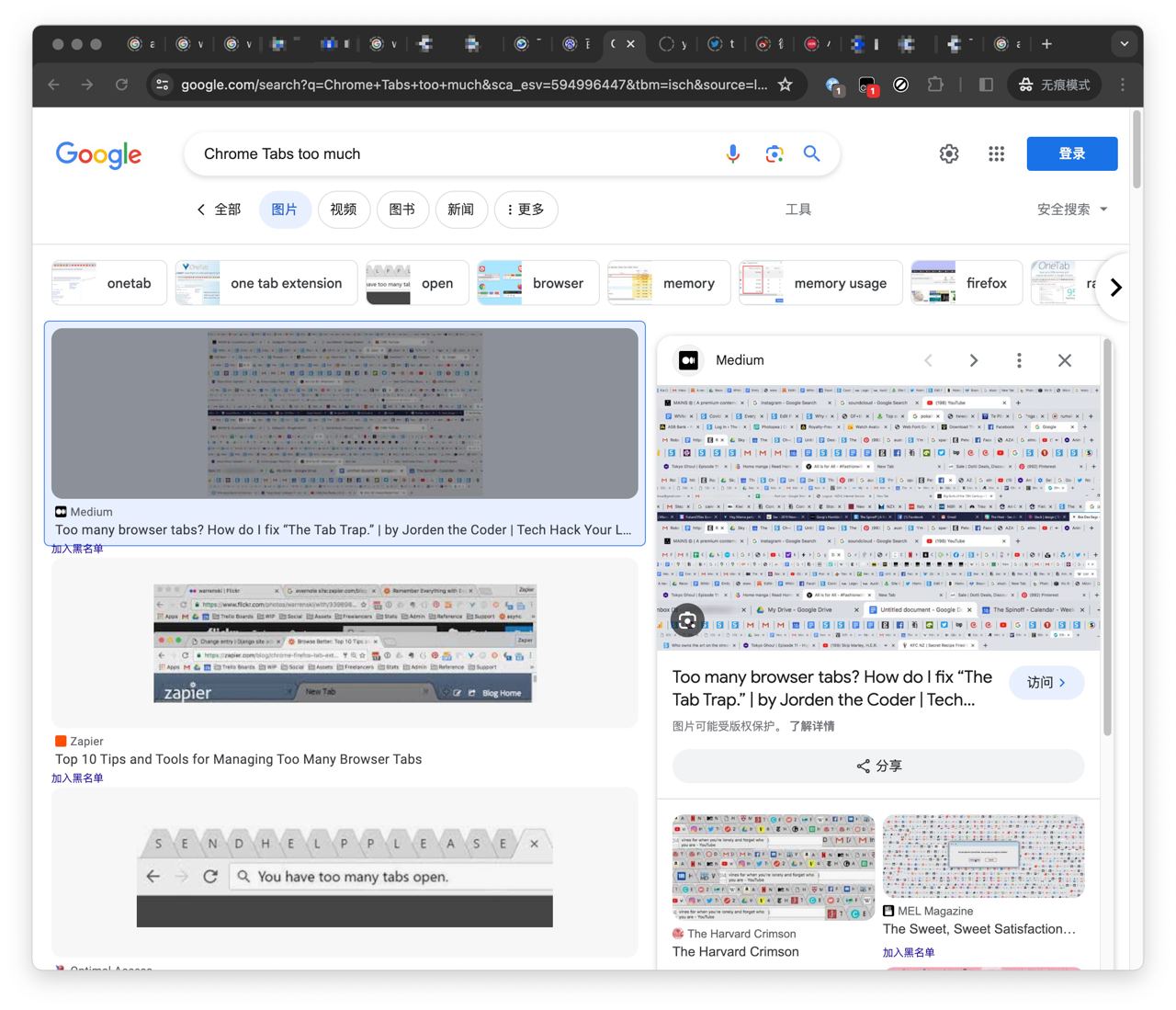1176x1010 pixels.
Task: Open the Medium result thumbnail
Action: pyautogui.click(x=345, y=414)
